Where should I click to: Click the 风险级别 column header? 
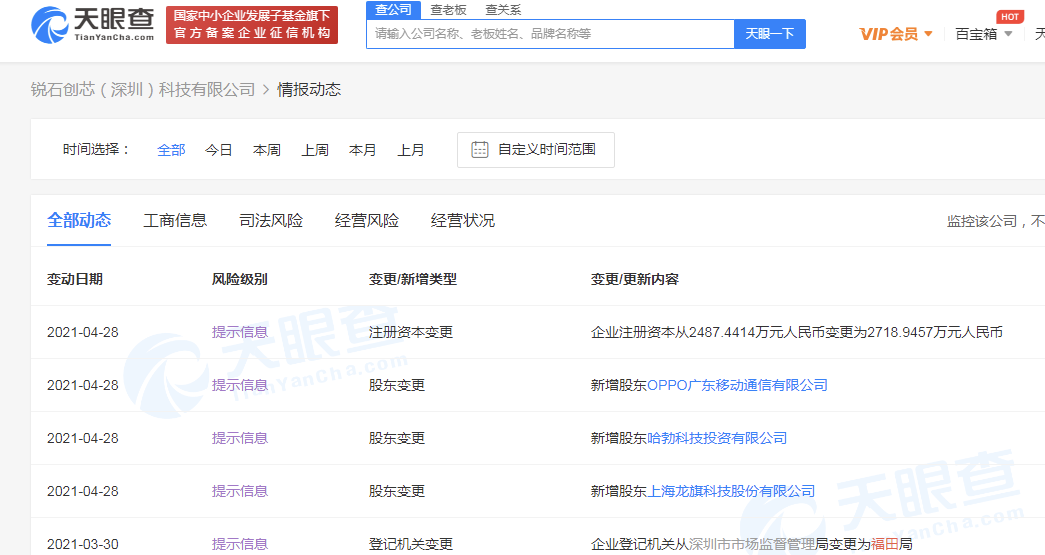click(x=240, y=279)
